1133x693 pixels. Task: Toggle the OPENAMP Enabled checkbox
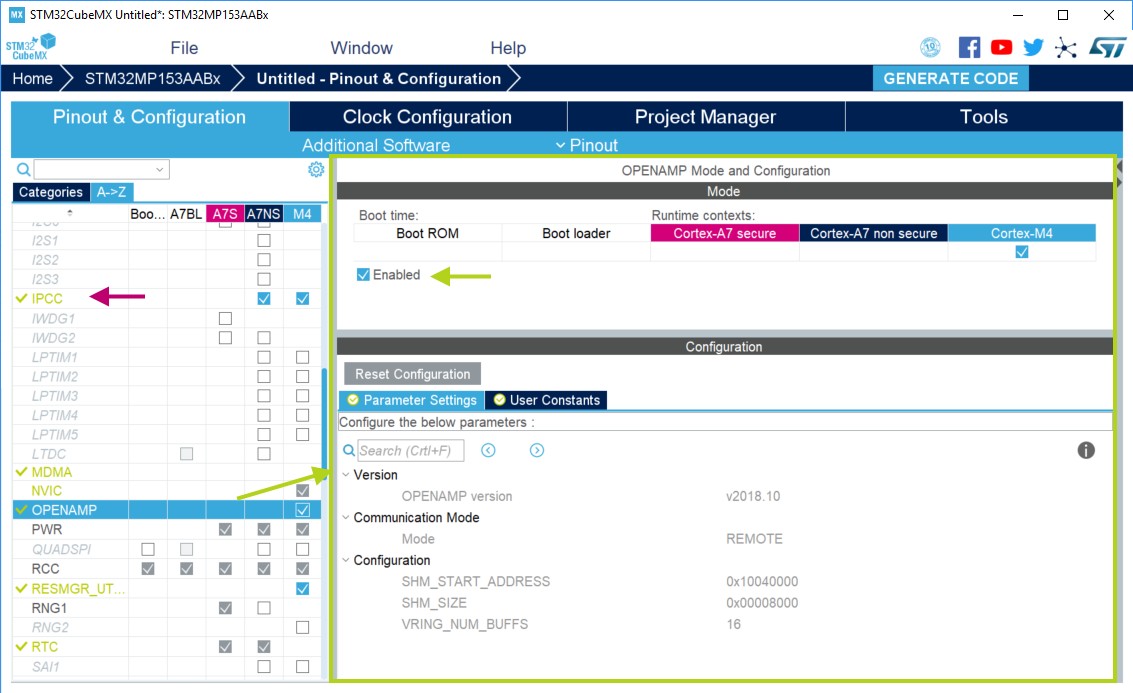pos(363,275)
